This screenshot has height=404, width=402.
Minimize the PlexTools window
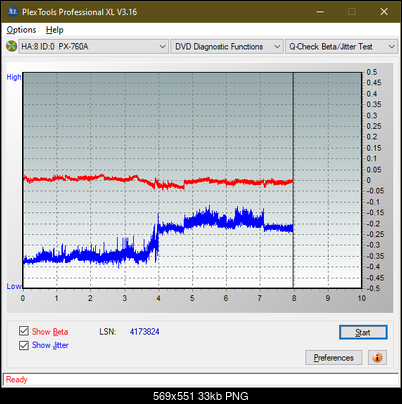[x=320, y=12]
